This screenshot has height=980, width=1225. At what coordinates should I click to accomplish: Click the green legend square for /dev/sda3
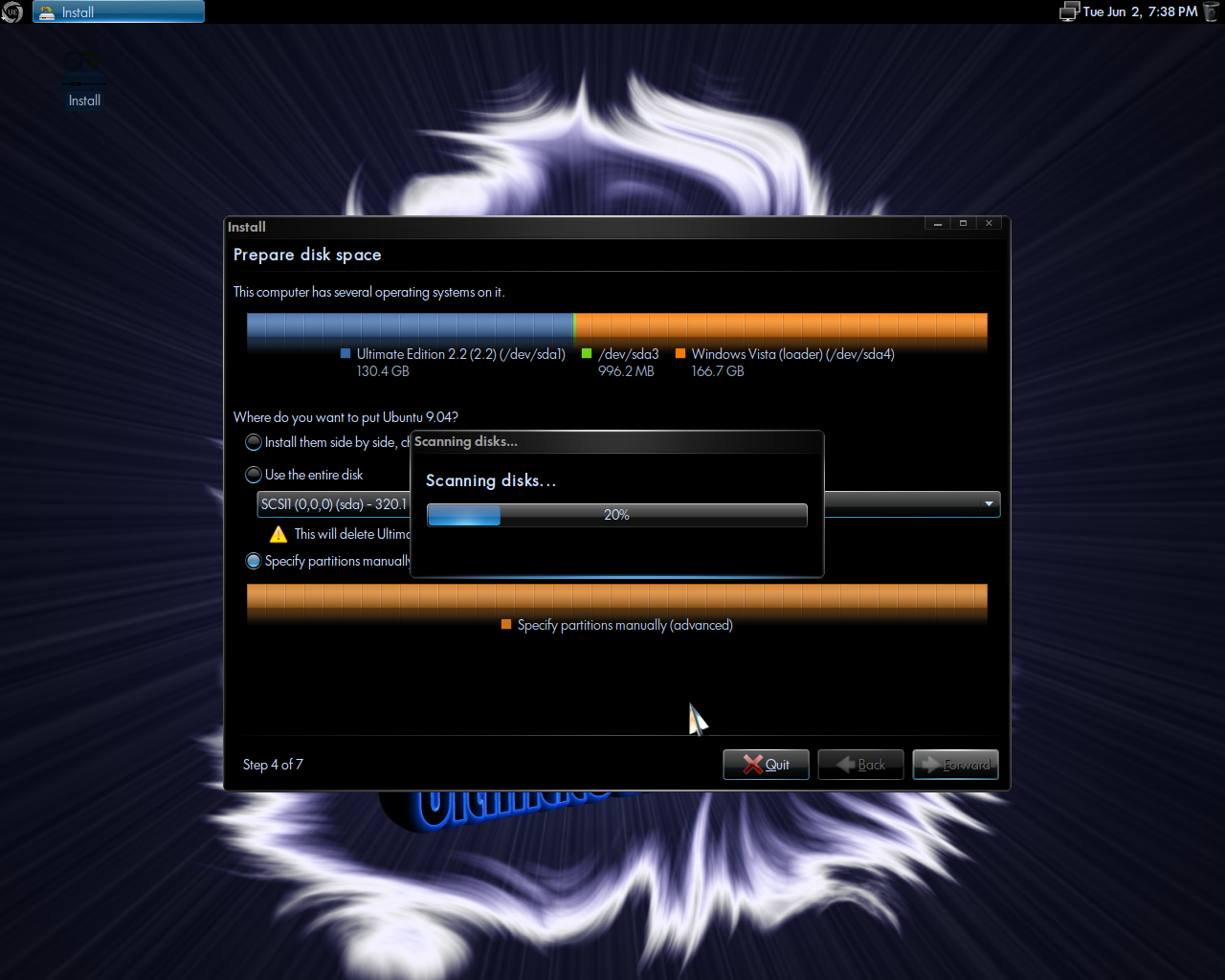pyautogui.click(x=587, y=353)
